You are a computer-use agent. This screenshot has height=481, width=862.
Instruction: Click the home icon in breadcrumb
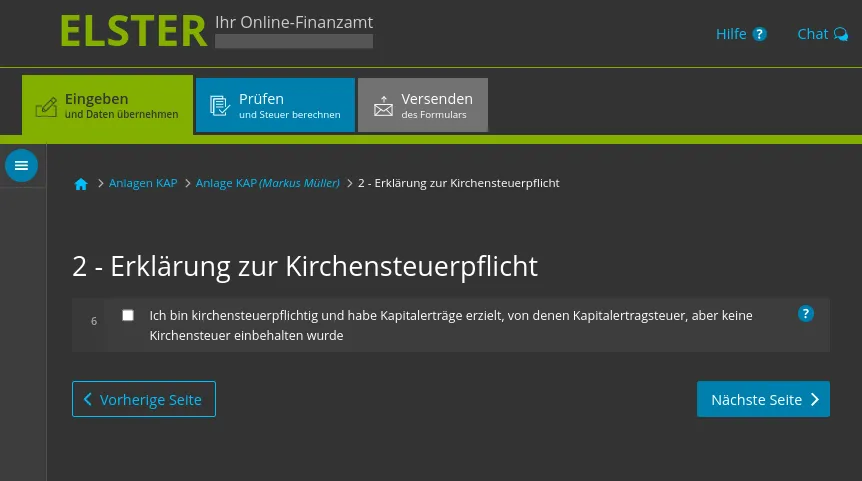coord(81,184)
